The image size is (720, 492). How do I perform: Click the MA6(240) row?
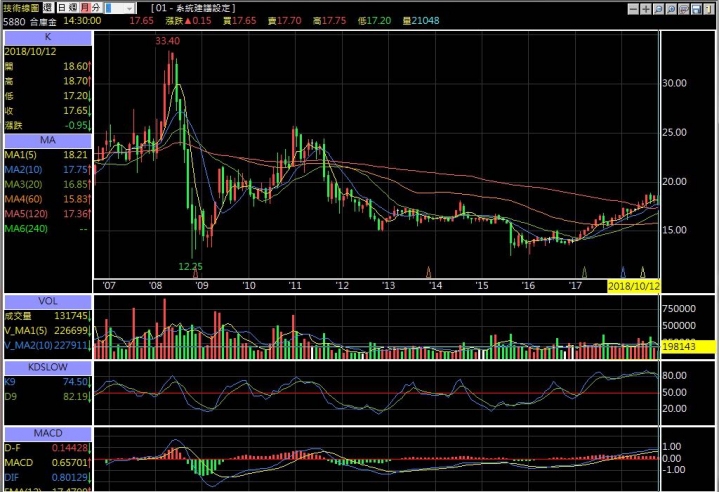(x=48, y=228)
